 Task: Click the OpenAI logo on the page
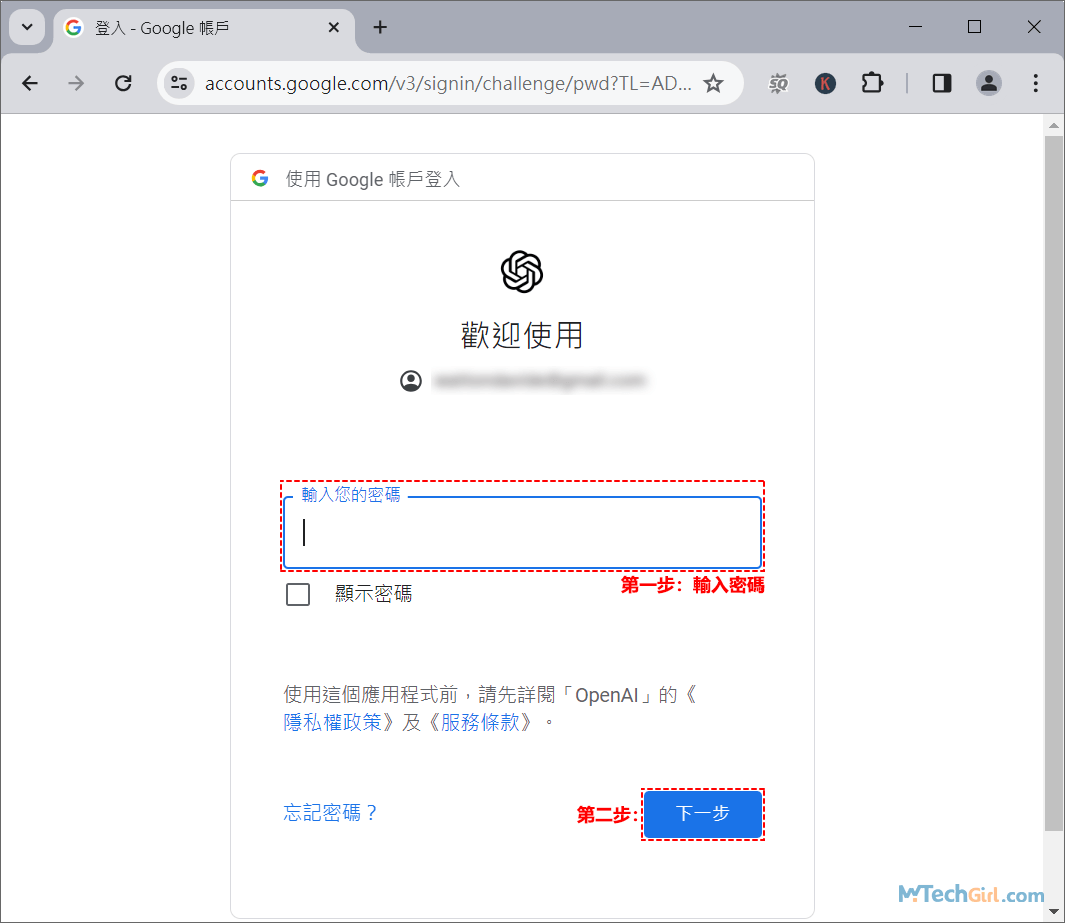[x=521, y=271]
